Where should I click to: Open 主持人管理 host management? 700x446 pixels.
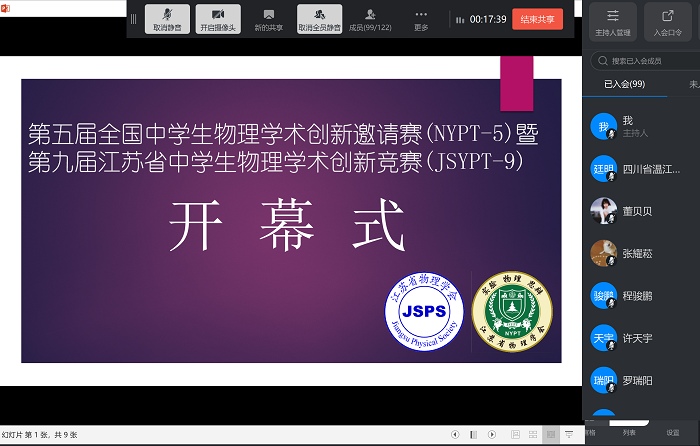[x=612, y=21]
